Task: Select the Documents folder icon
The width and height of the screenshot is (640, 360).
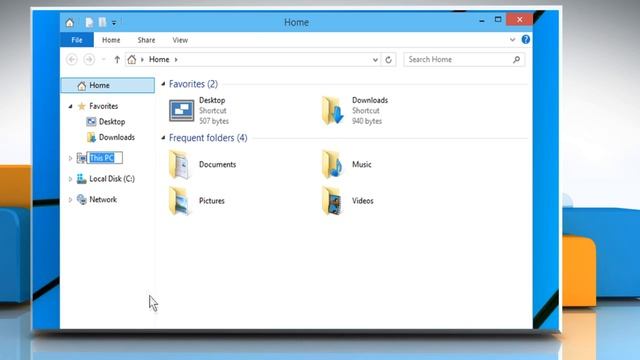Action: tap(180, 164)
